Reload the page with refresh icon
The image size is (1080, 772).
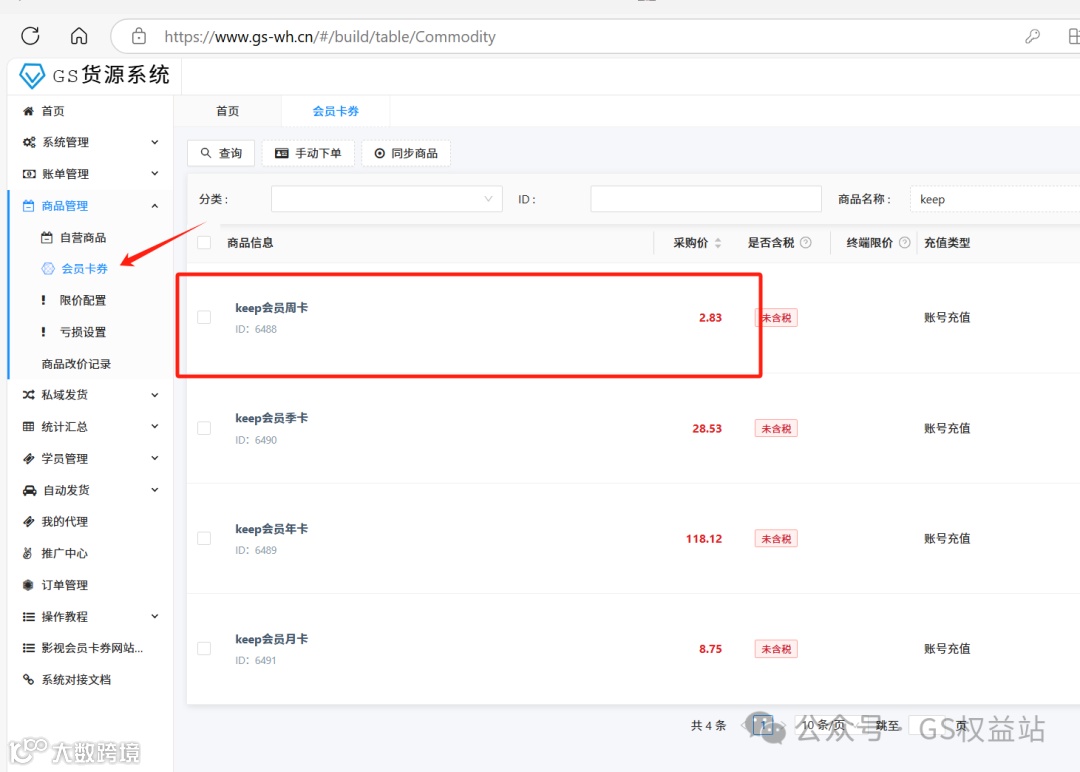(x=30, y=36)
